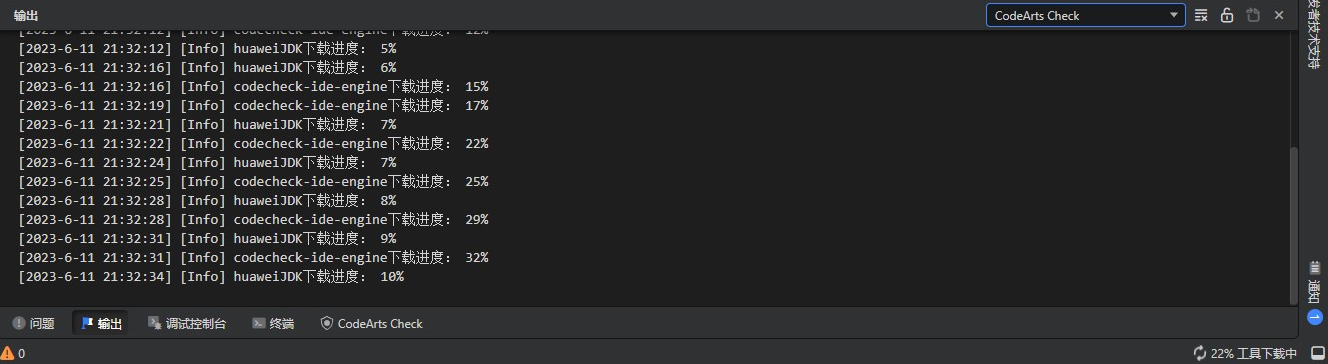
Task: Click the 22% 工具下载中 progress indicator
Action: coord(1245,353)
